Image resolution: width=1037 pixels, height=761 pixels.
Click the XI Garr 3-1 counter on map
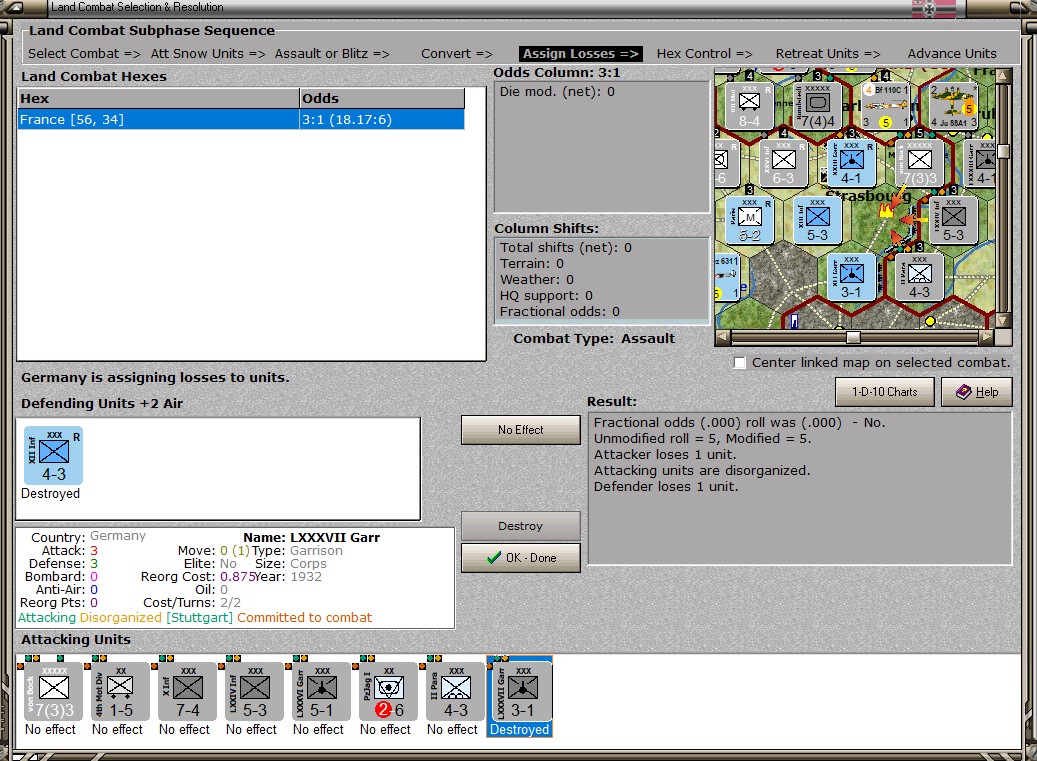coord(851,277)
